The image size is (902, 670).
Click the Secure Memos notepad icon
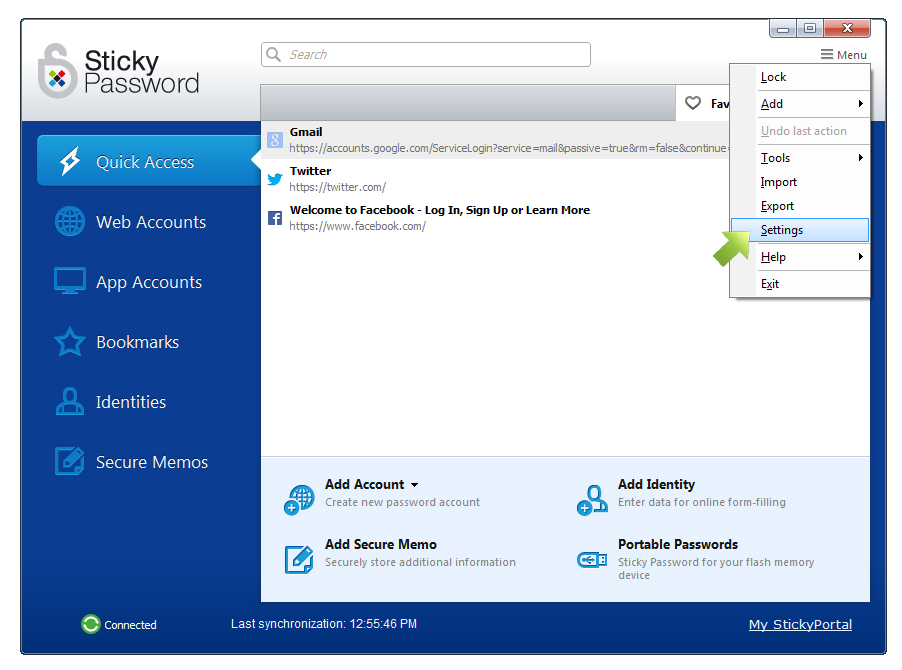pos(70,461)
